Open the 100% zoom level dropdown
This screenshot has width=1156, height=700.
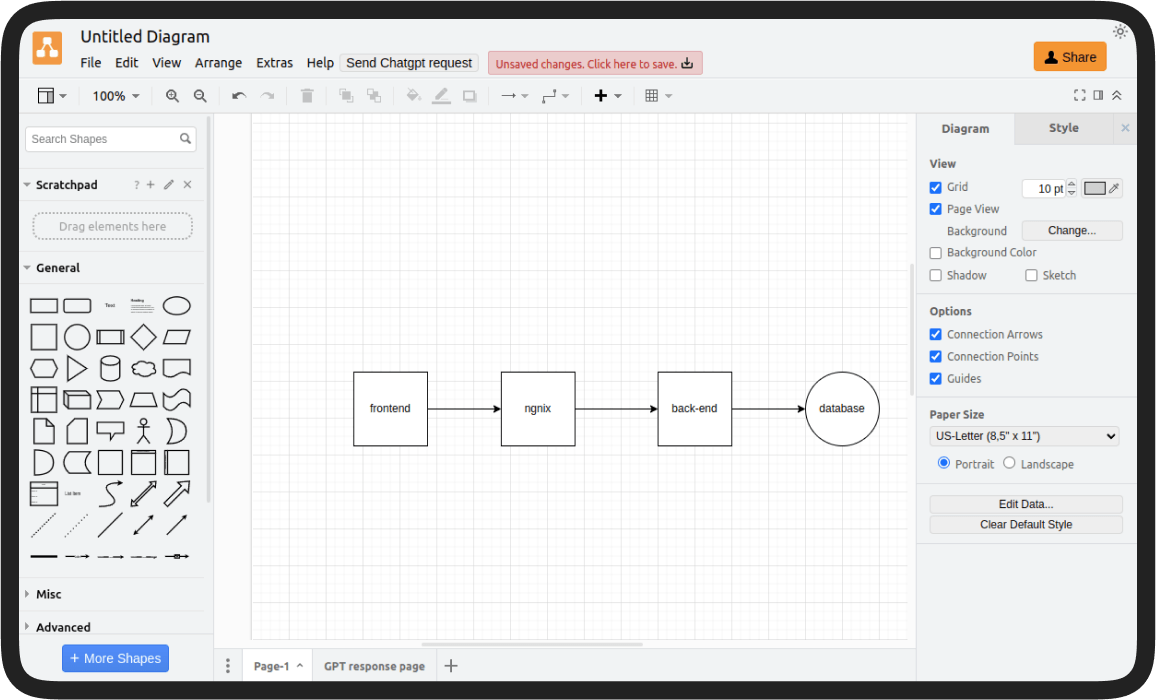click(116, 96)
